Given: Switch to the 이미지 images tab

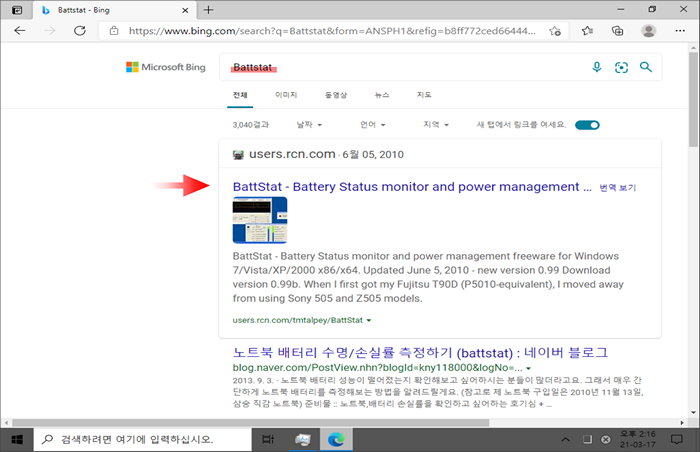Looking at the screenshot, I should click(286, 95).
